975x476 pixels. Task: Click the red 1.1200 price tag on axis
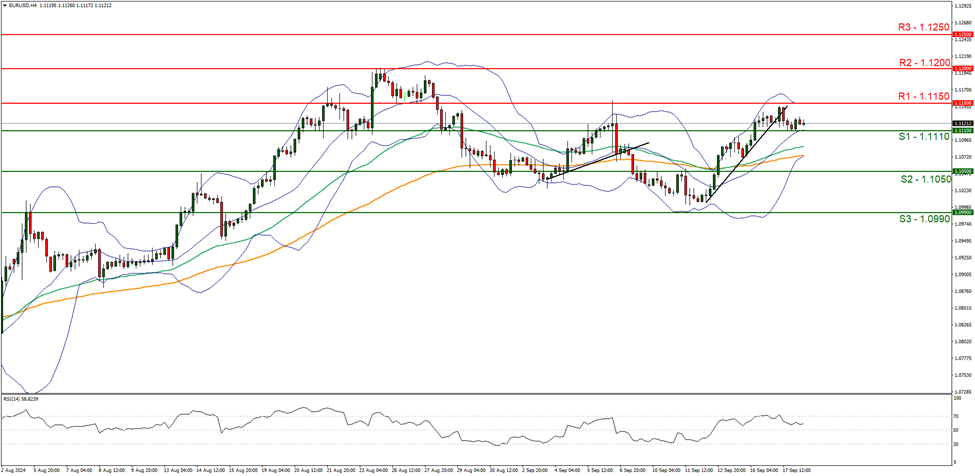point(963,69)
